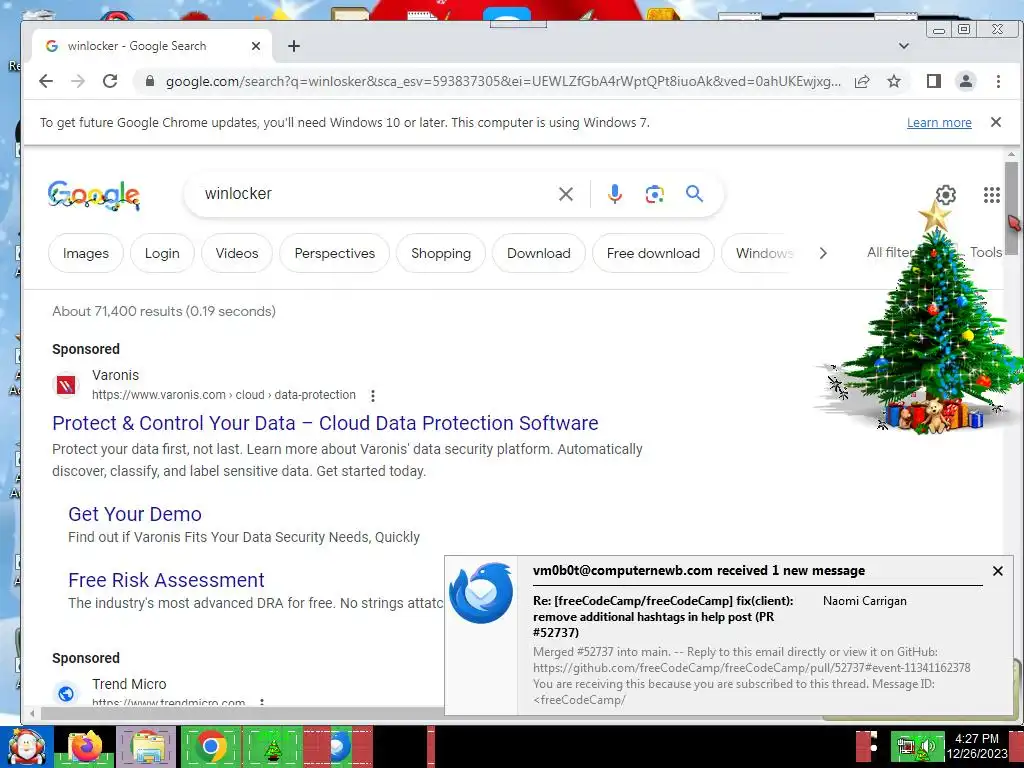Open a new tab with plus button
Screen dimensions: 1024x768
[x=294, y=46]
